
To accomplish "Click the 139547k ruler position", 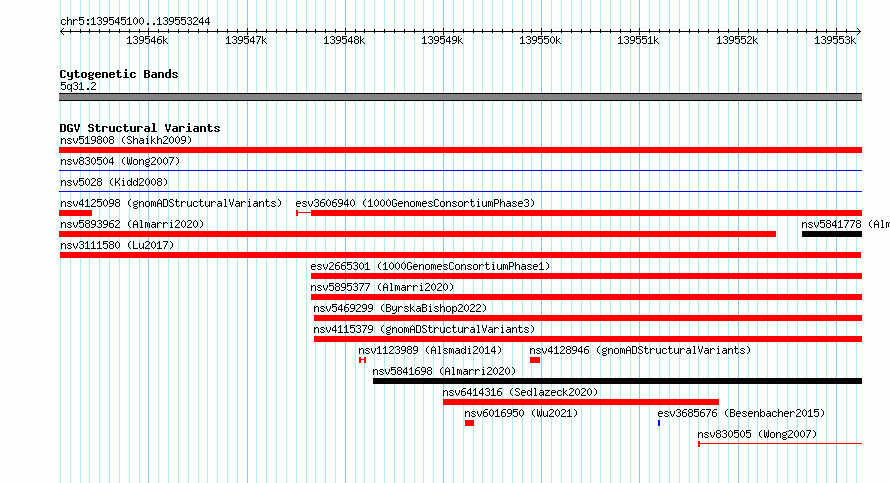I will point(246,40).
